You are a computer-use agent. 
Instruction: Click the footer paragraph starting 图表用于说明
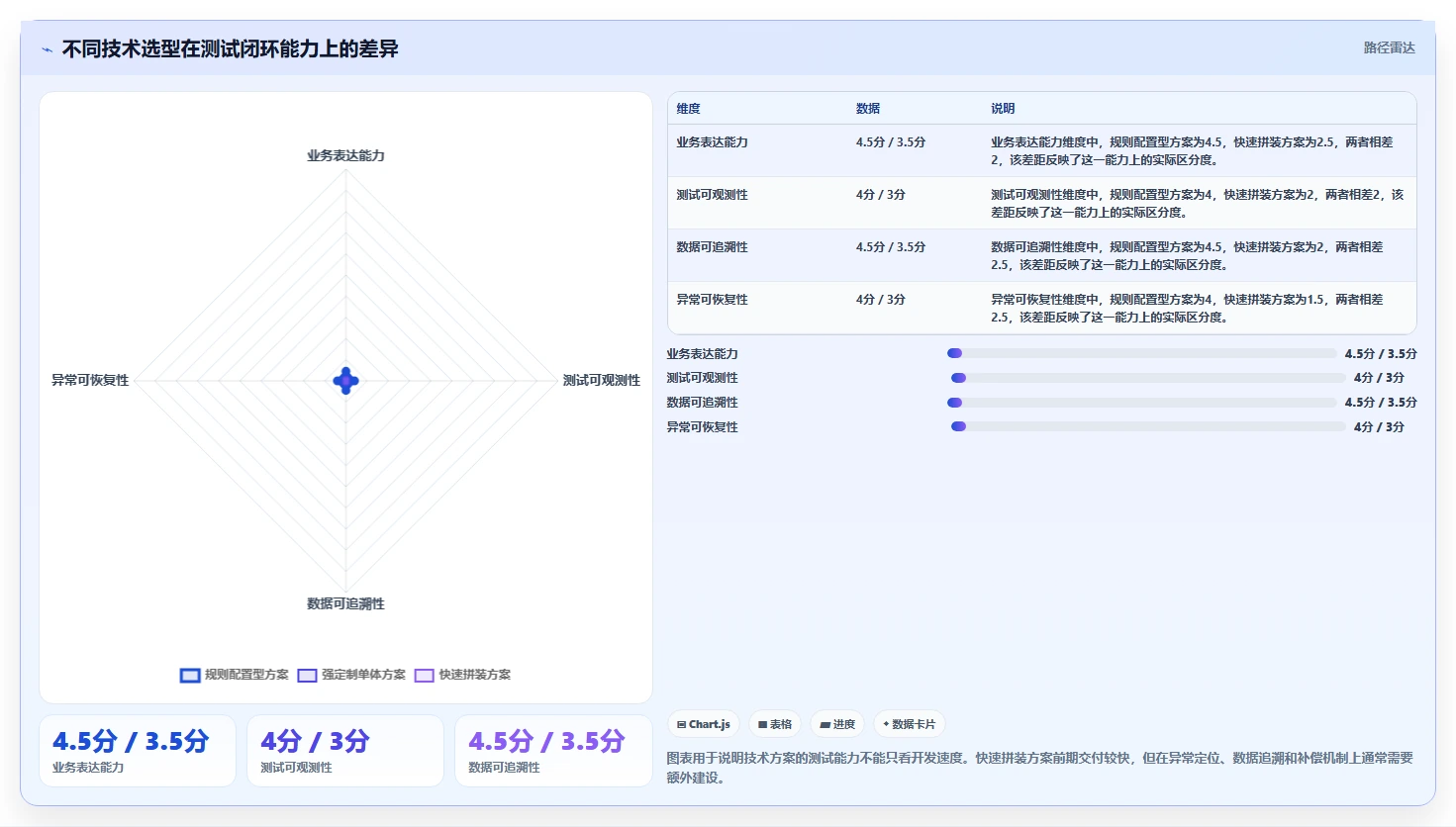click(1040, 768)
